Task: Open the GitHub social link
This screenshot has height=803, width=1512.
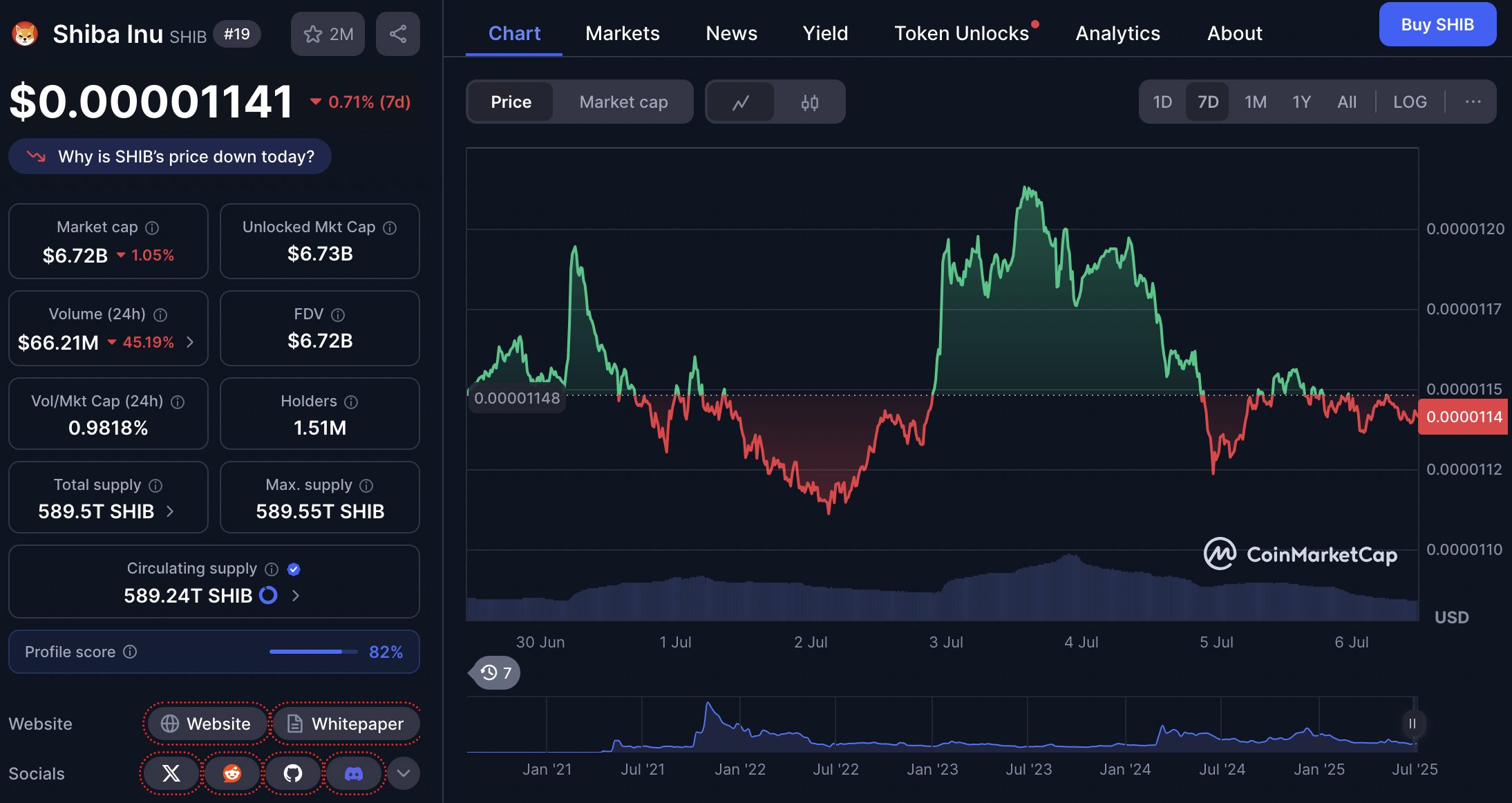Action: [x=293, y=773]
